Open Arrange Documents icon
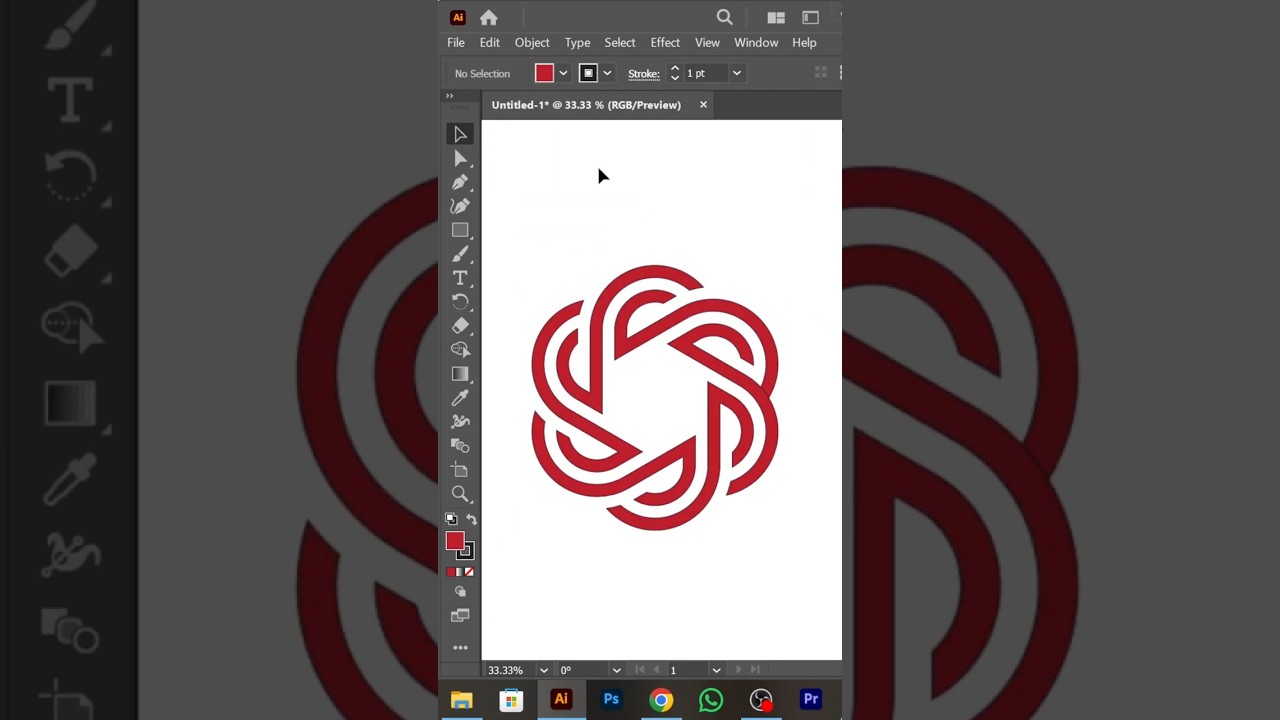 click(776, 17)
